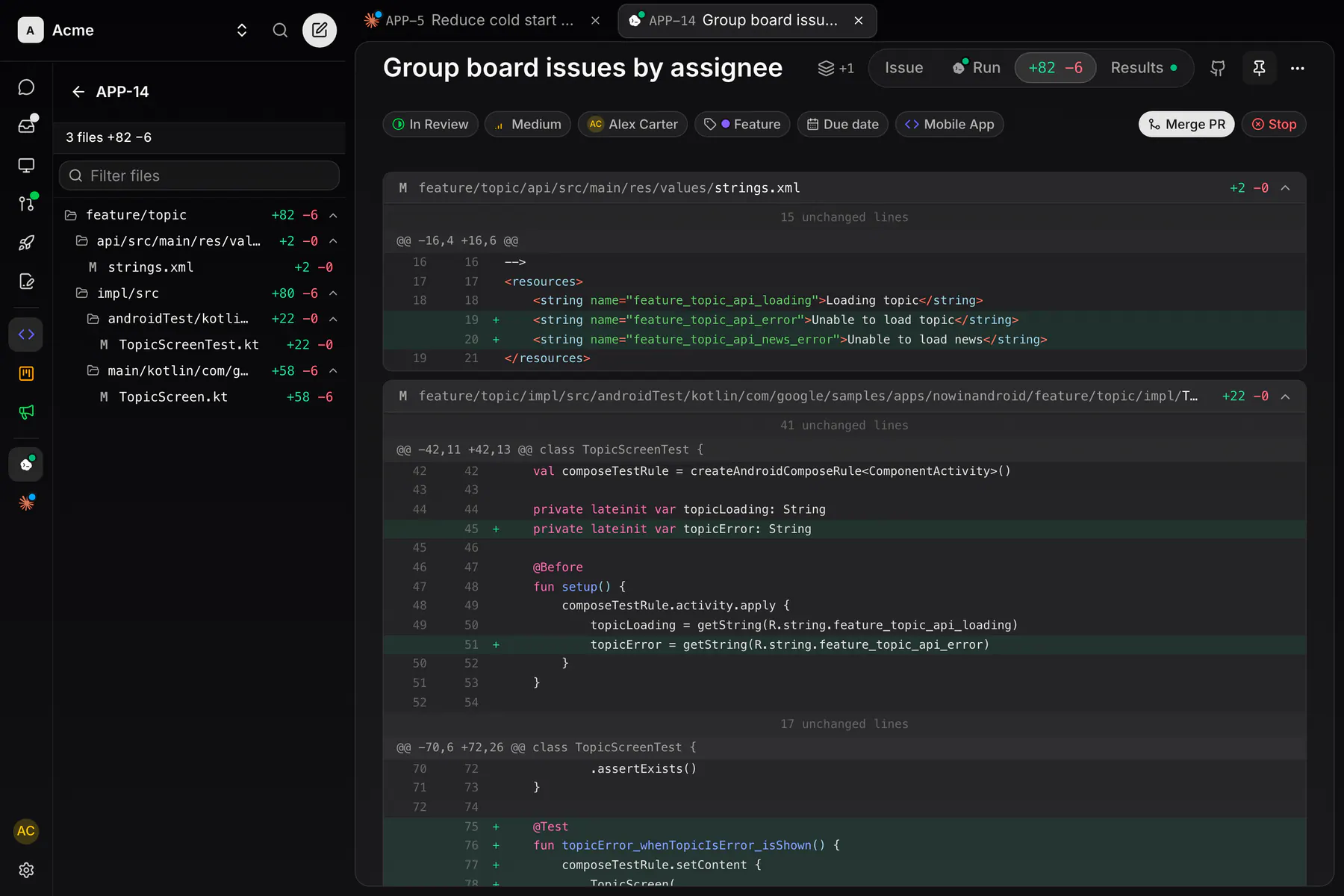Switch to the Run view tab
1344x896 pixels.
click(977, 68)
